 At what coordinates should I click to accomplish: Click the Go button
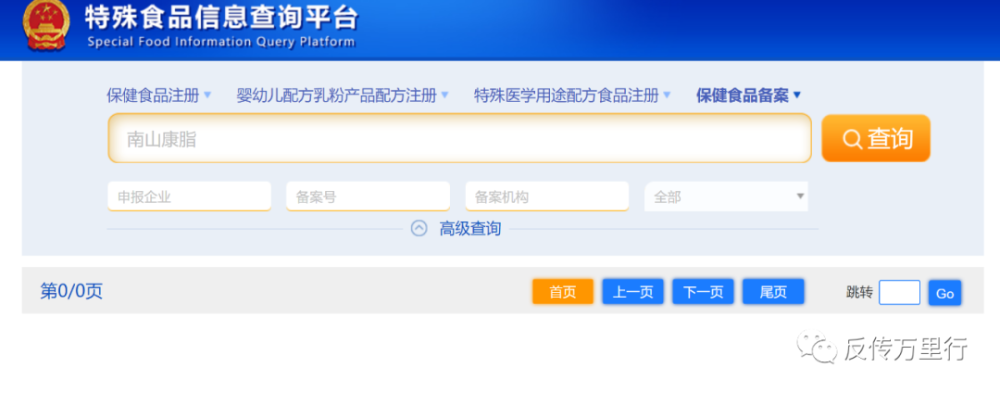[x=945, y=293]
